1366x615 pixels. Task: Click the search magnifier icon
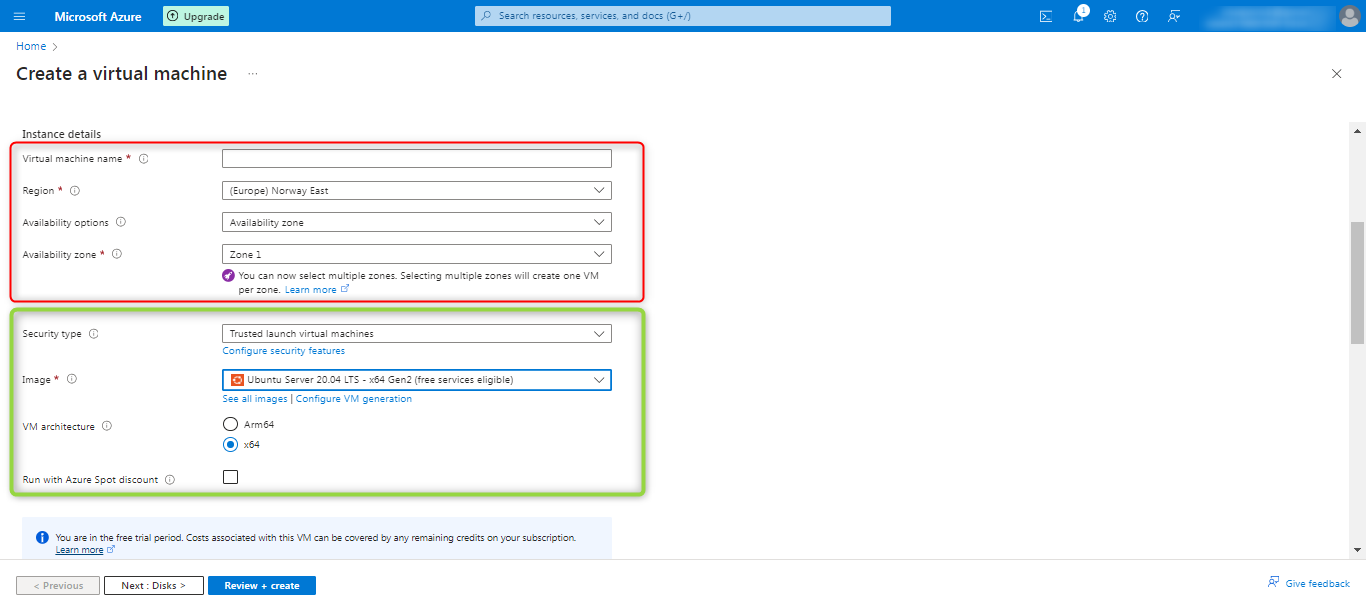coord(487,16)
